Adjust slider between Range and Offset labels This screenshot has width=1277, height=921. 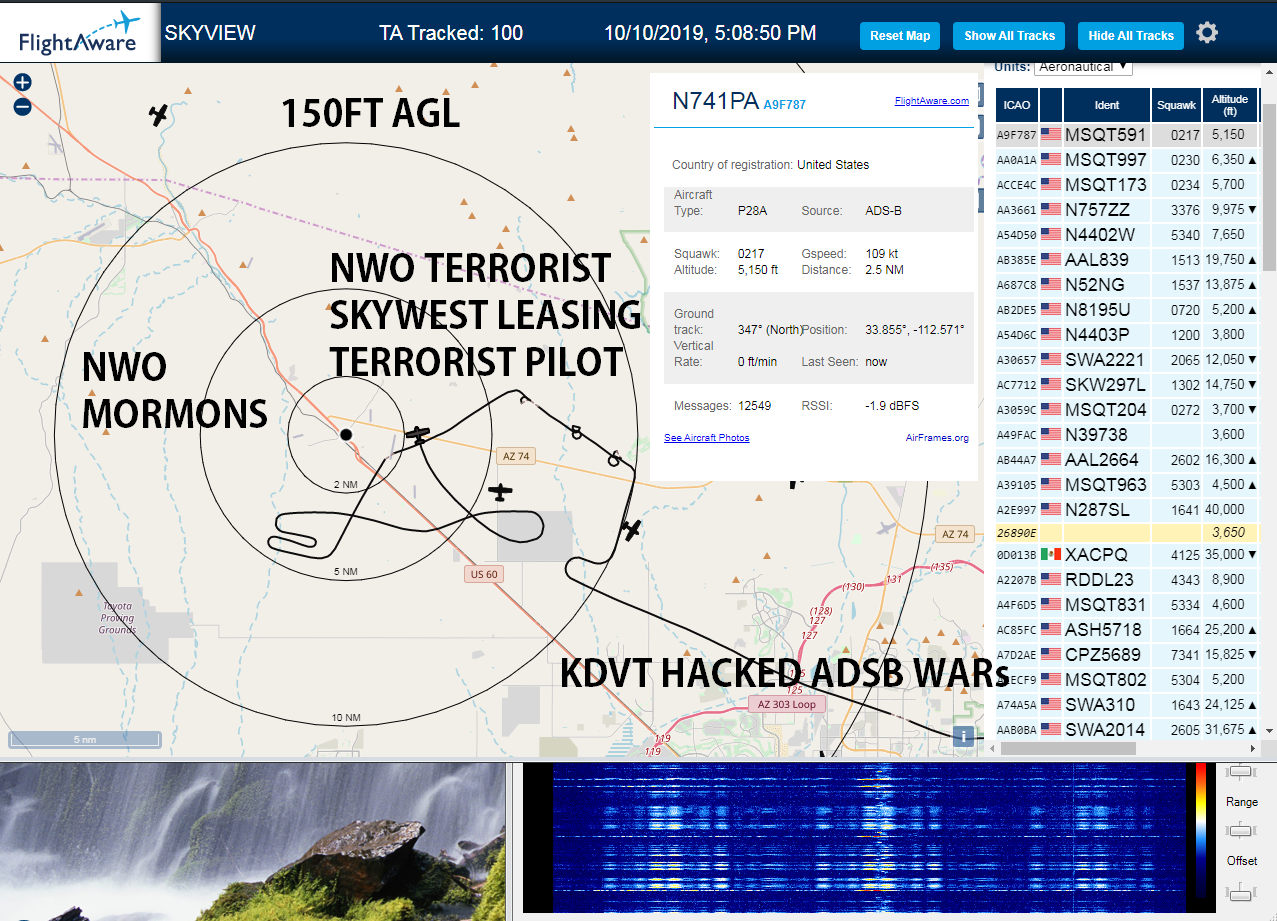1241,830
